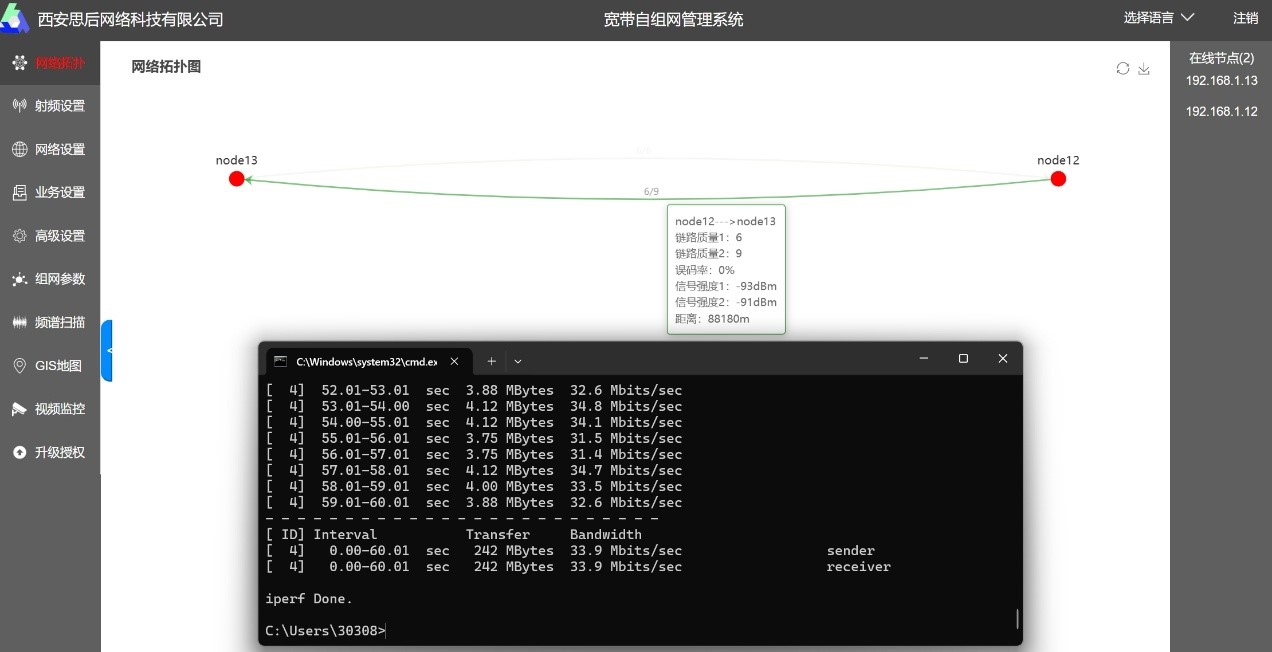Click the 频谱扫描 waveform icon
This screenshot has width=1272, height=652.
pyautogui.click(x=19, y=322)
